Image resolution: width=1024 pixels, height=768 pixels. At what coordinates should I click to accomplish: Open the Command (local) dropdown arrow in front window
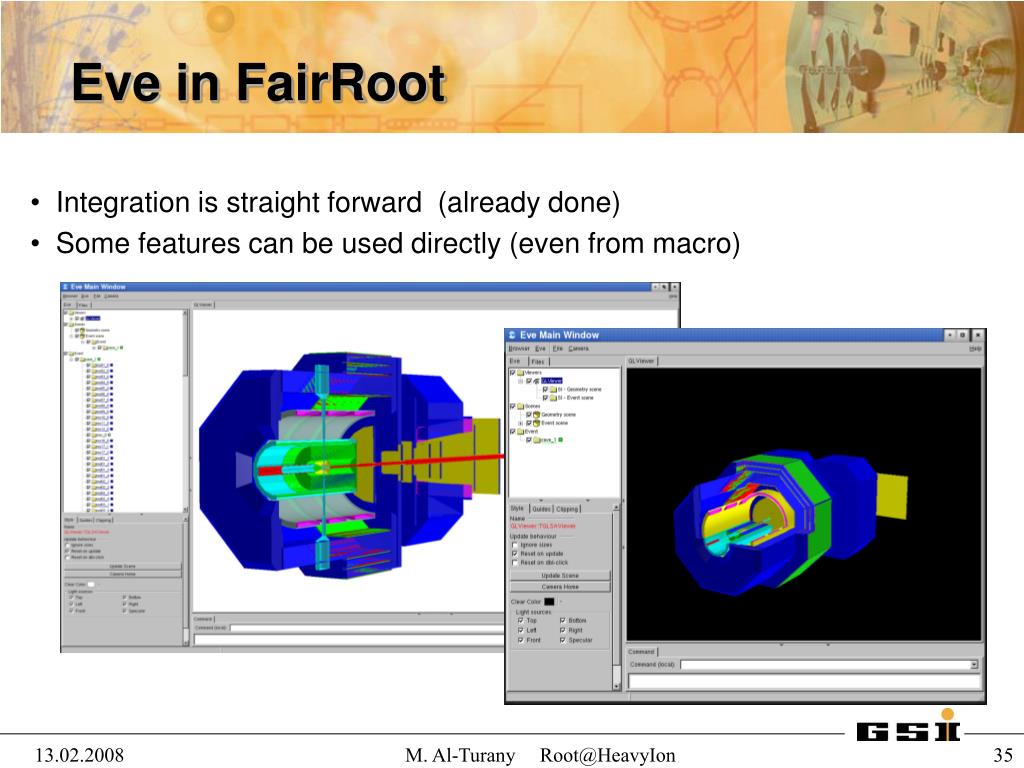pos(974,665)
